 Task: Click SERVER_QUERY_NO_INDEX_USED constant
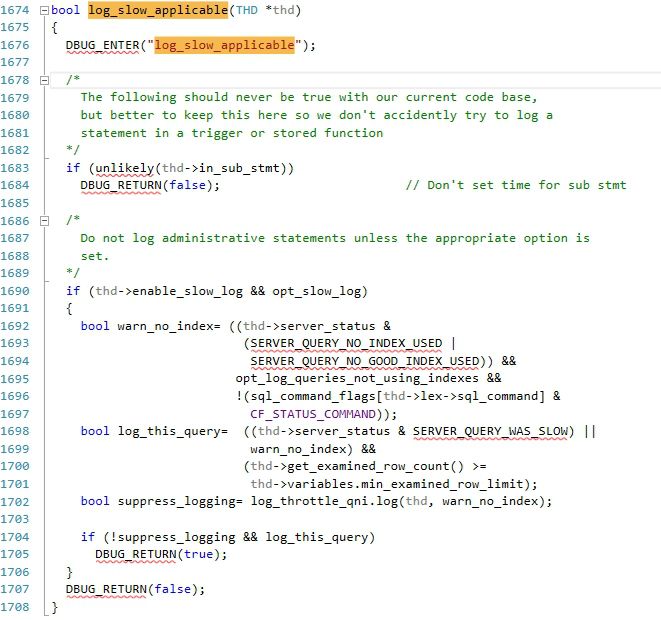(346, 344)
